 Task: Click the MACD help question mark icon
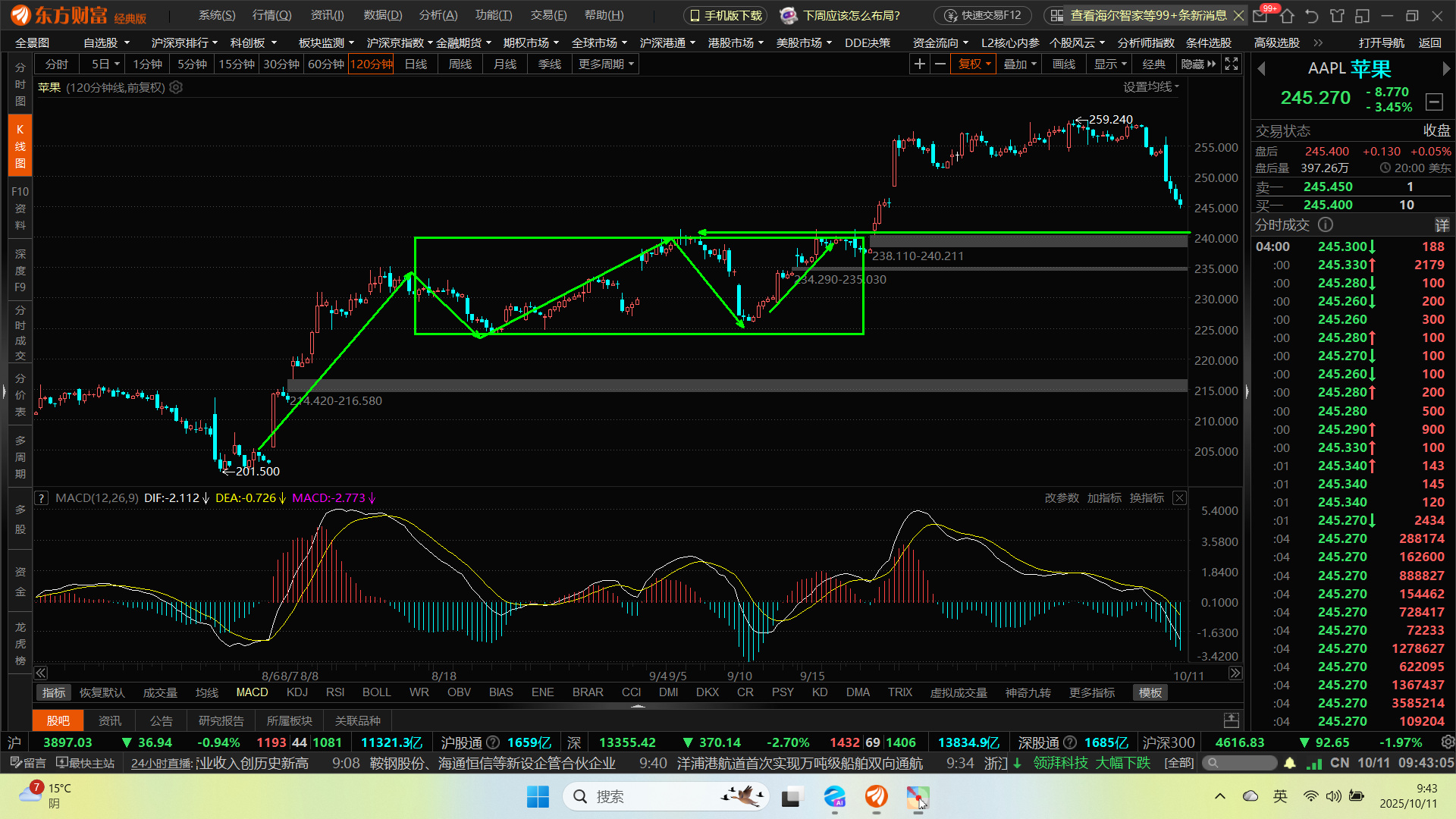click(42, 498)
